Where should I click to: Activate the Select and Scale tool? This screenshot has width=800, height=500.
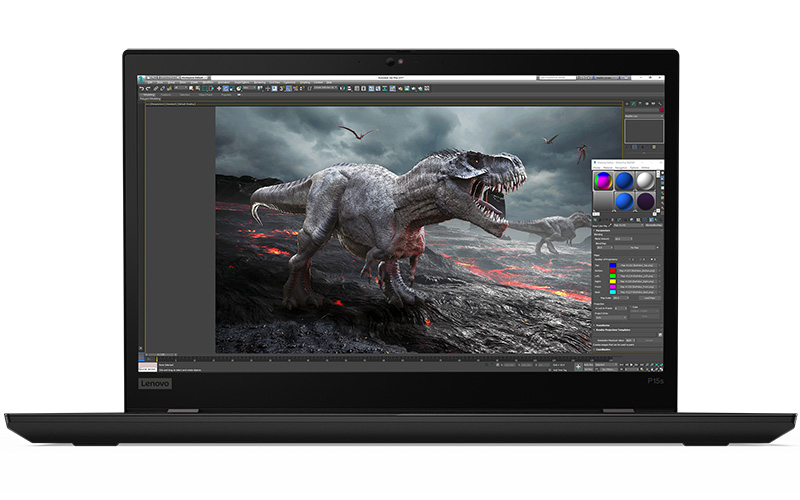coord(233,88)
